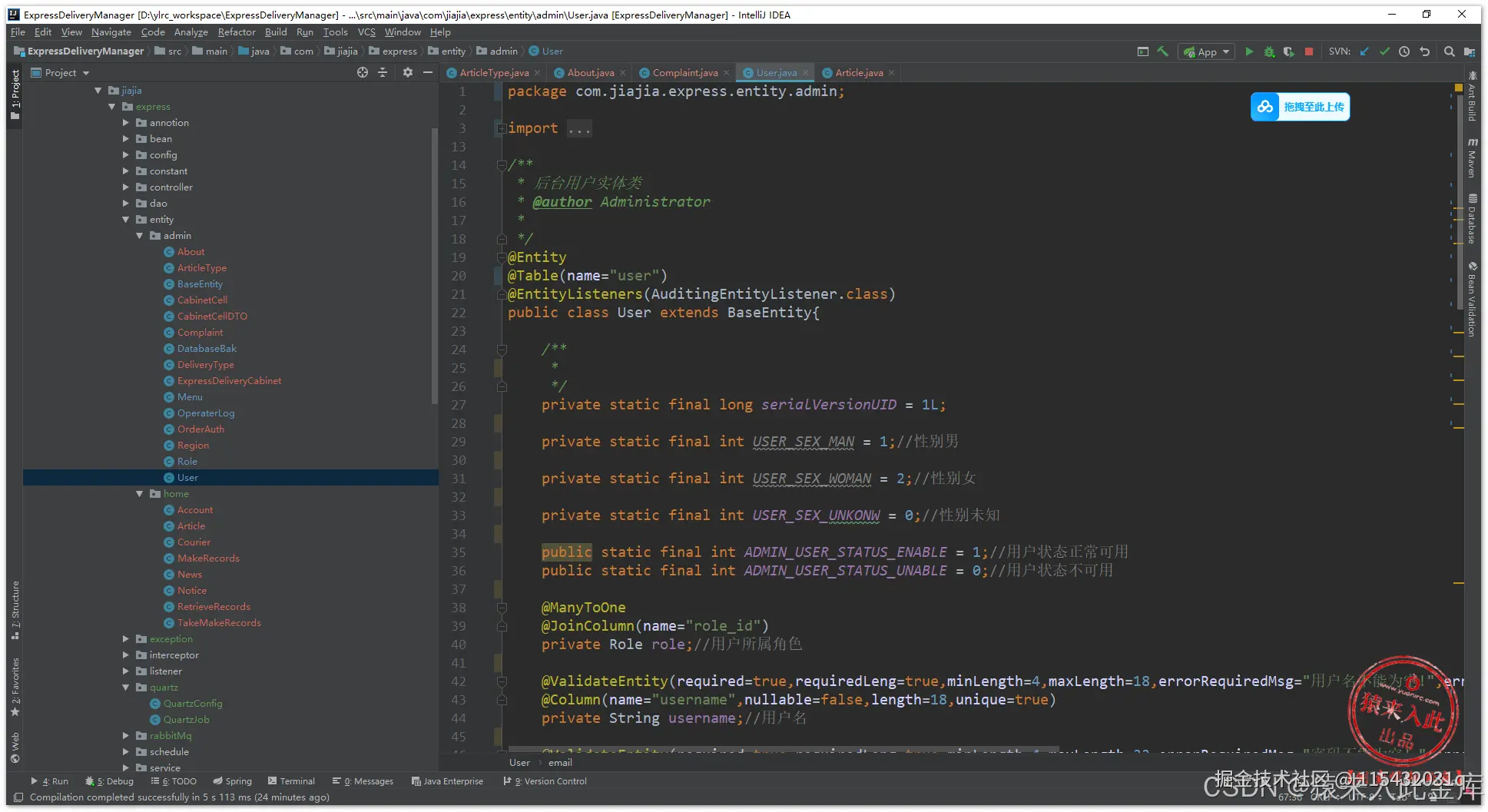Open the OperaterLog class in tree
This screenshot has width=1488, height=812.
205,413
